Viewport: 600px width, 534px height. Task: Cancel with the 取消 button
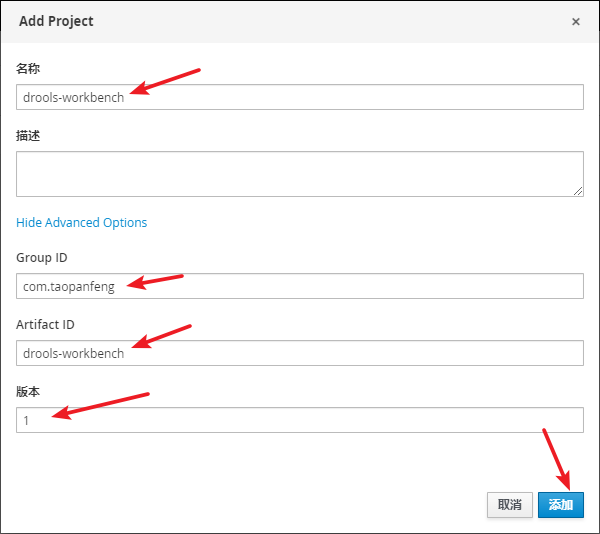(x=510, y=505)
